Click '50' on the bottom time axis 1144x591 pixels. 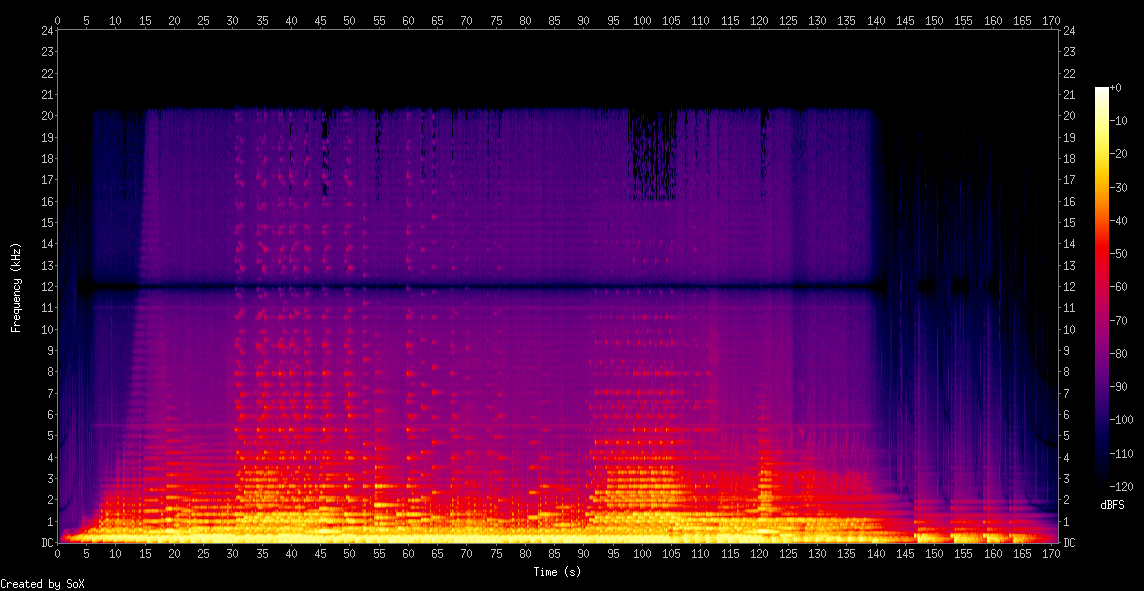tap(349, 554)
